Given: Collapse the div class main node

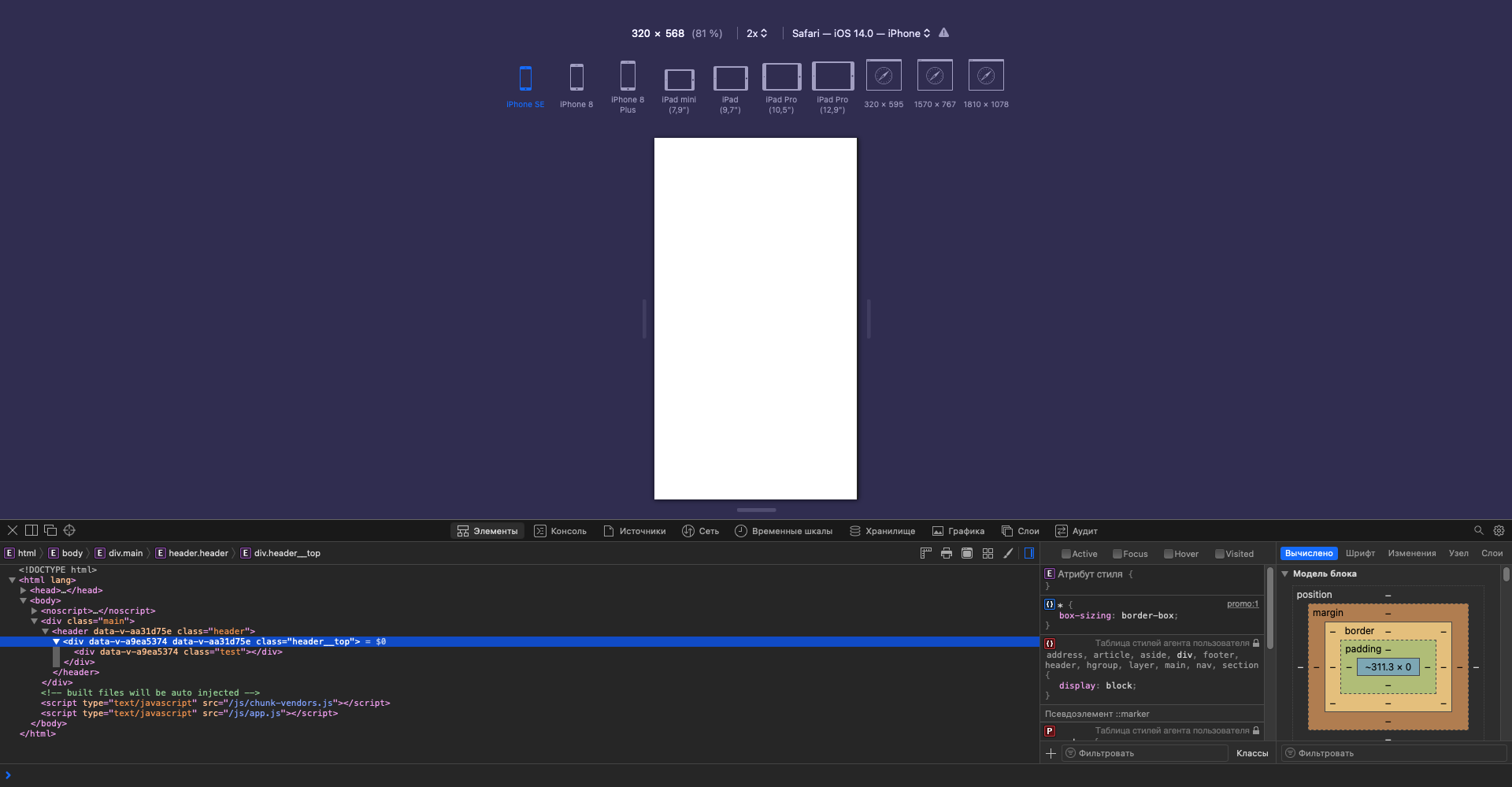Looking at the screenshot, I should [34, 621].
